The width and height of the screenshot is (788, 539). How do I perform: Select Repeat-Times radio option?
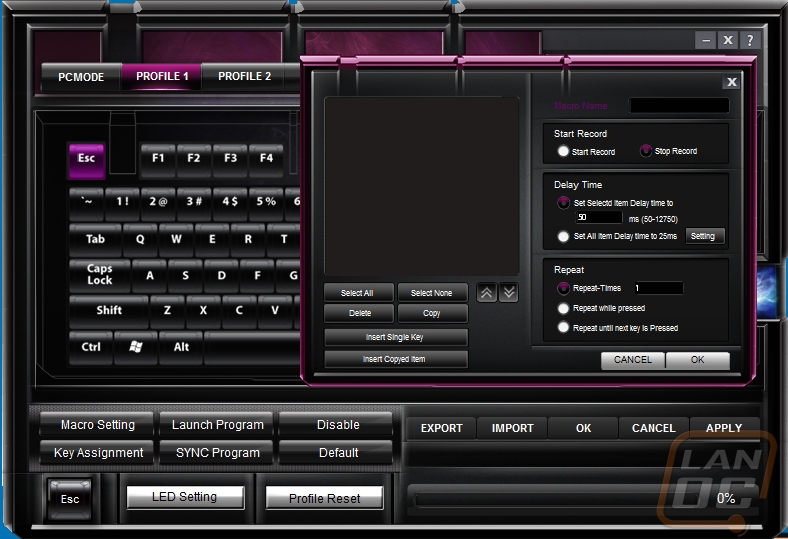click(563, 288)
